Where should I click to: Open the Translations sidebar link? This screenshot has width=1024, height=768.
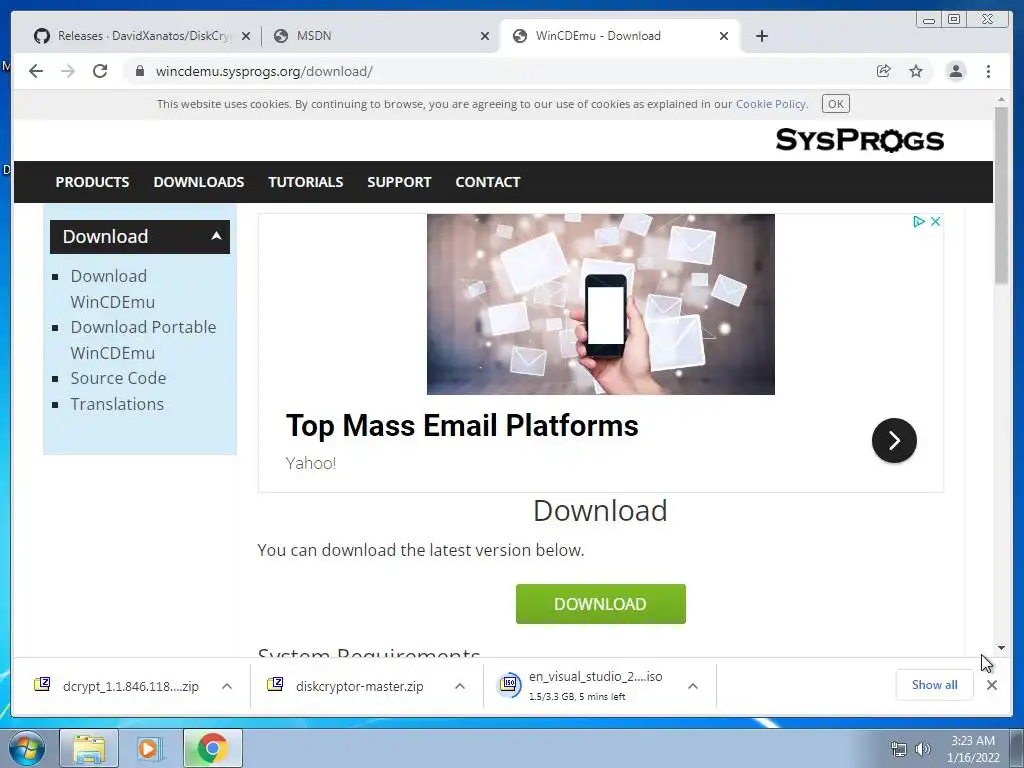pyautogui.click(x=117, y=404)
